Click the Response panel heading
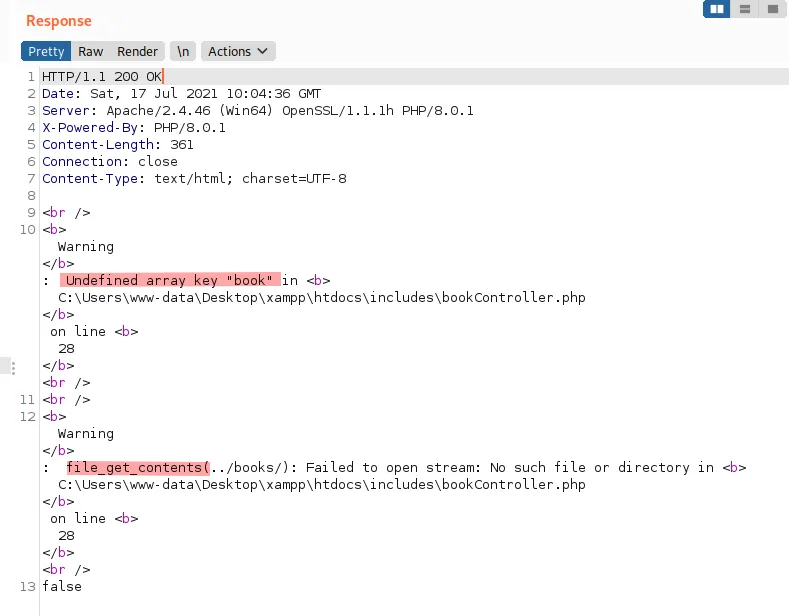The image size is (789, 616). coord(59,21)
